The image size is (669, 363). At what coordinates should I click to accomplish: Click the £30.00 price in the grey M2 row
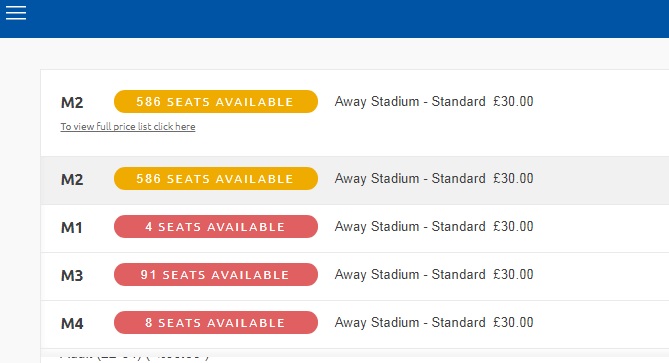point(513,178)
